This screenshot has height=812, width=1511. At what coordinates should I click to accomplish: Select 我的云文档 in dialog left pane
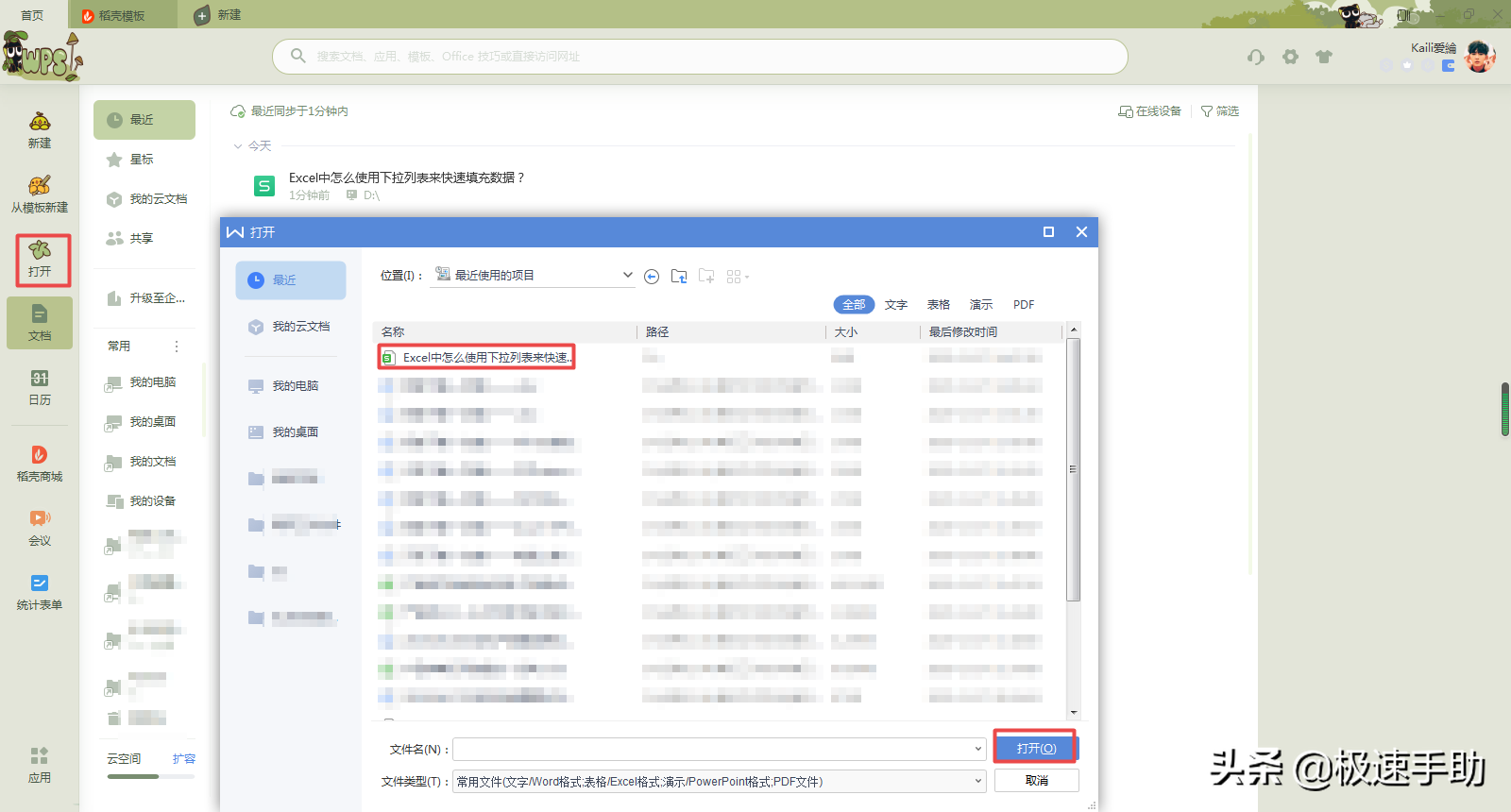coord(291,327)
